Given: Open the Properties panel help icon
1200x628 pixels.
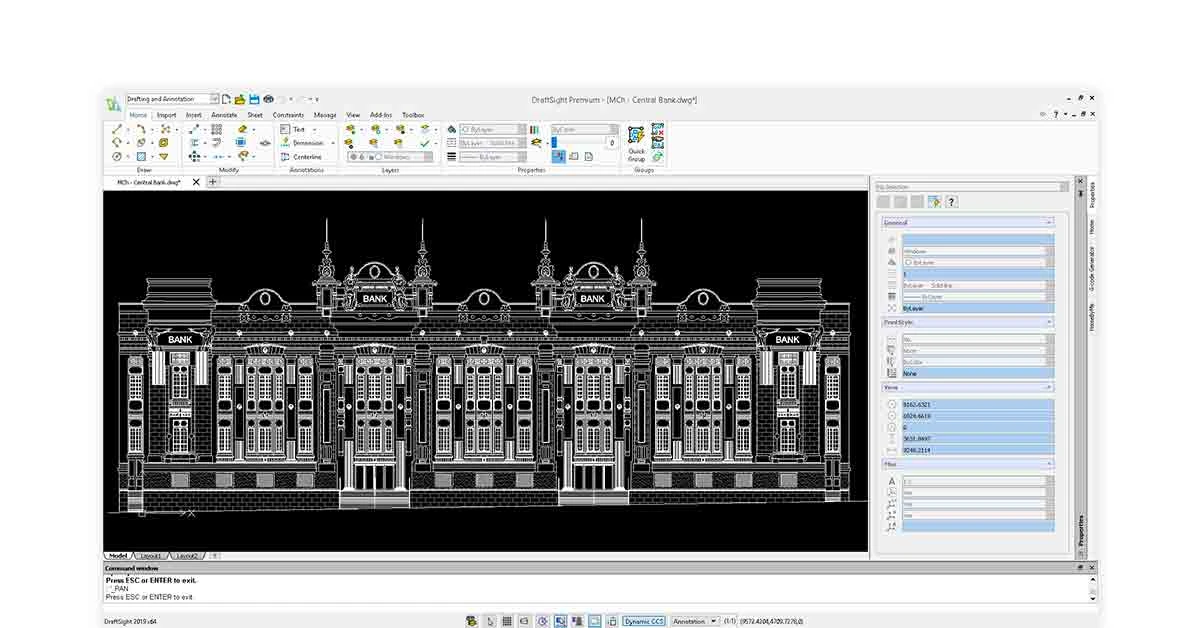Looking at the screenshot, I should click(951, 201).
